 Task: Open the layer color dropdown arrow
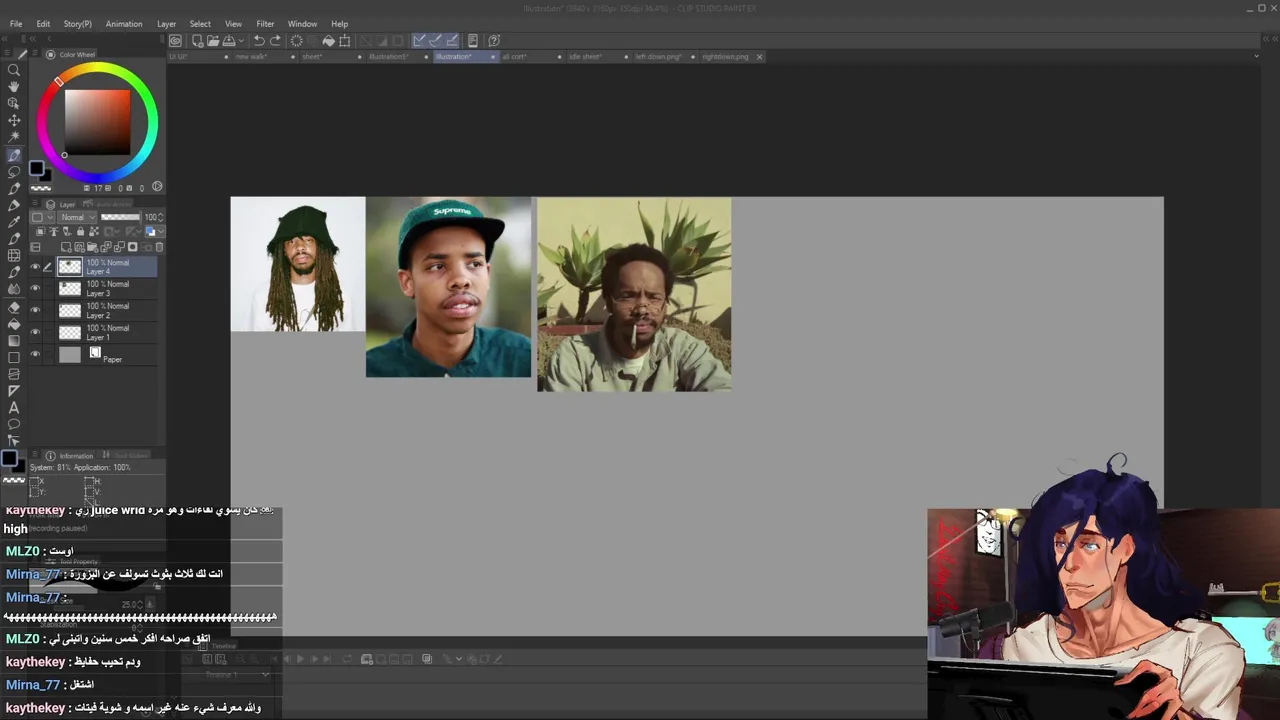[x=161, y=231]
